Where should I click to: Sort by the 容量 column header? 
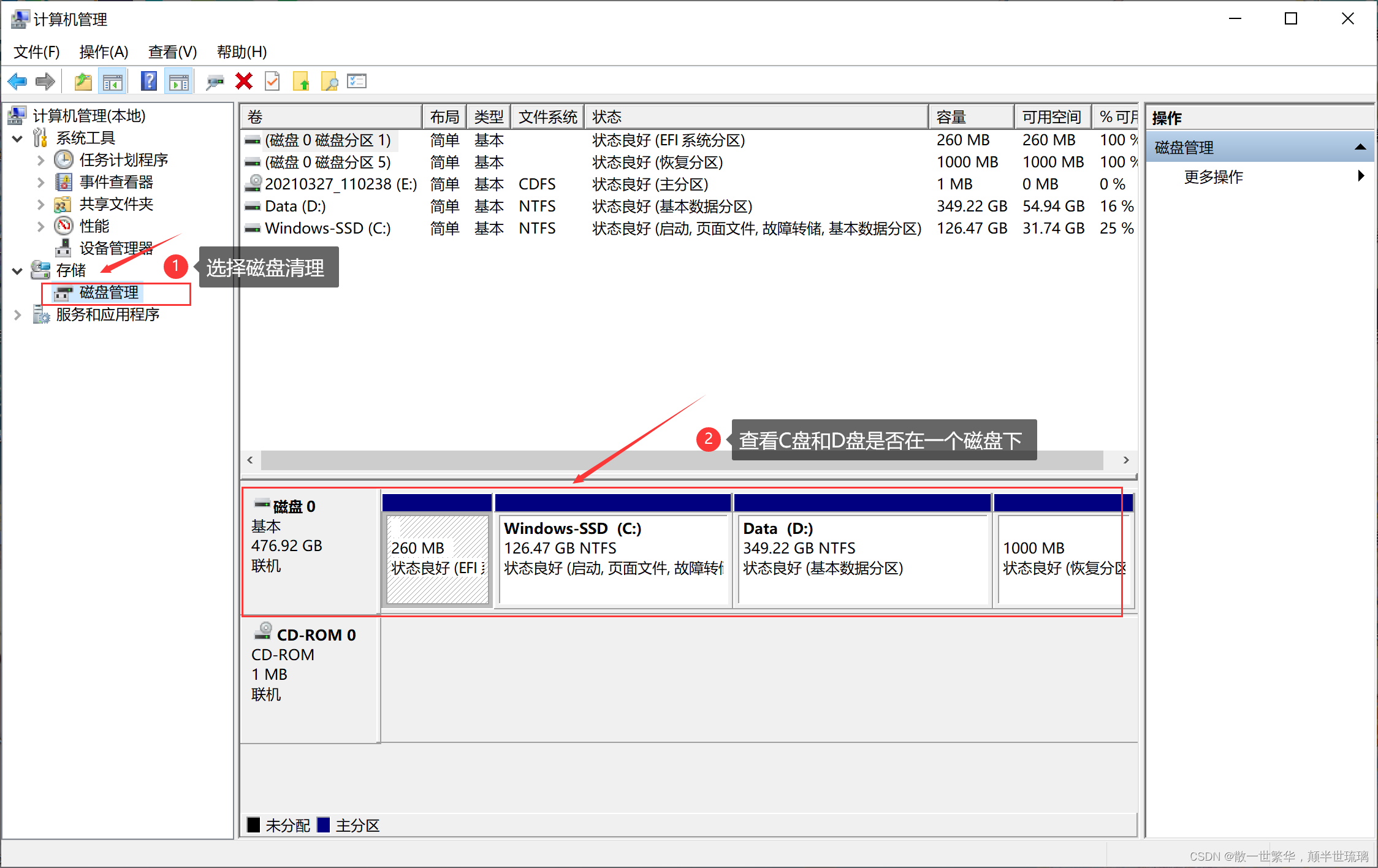tap(972, 116)
